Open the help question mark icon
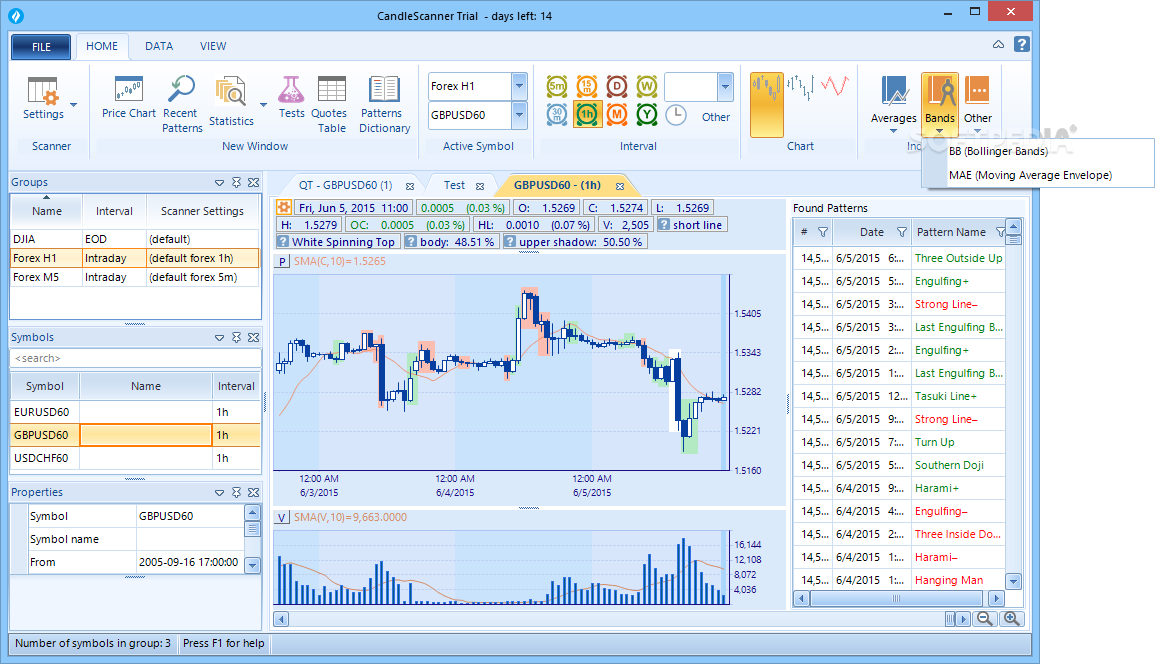1155x664 pixels. click(1022, 44)
